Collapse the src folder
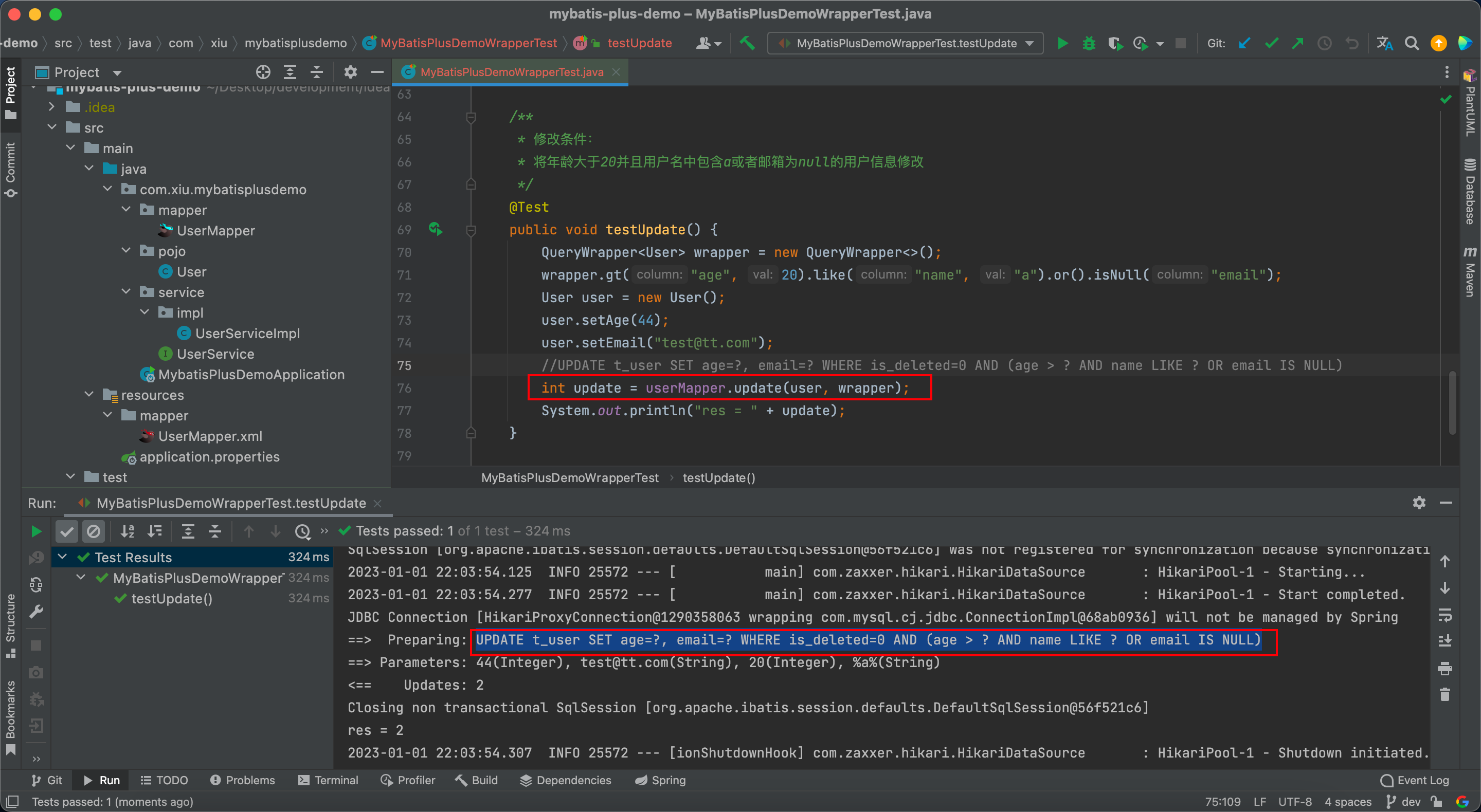 point(51,127)
